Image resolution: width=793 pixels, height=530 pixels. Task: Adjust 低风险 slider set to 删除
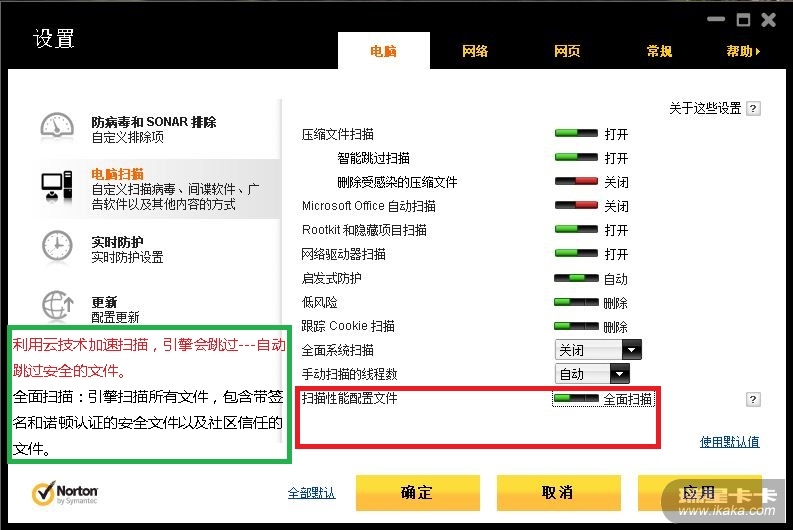pos(576,302)
